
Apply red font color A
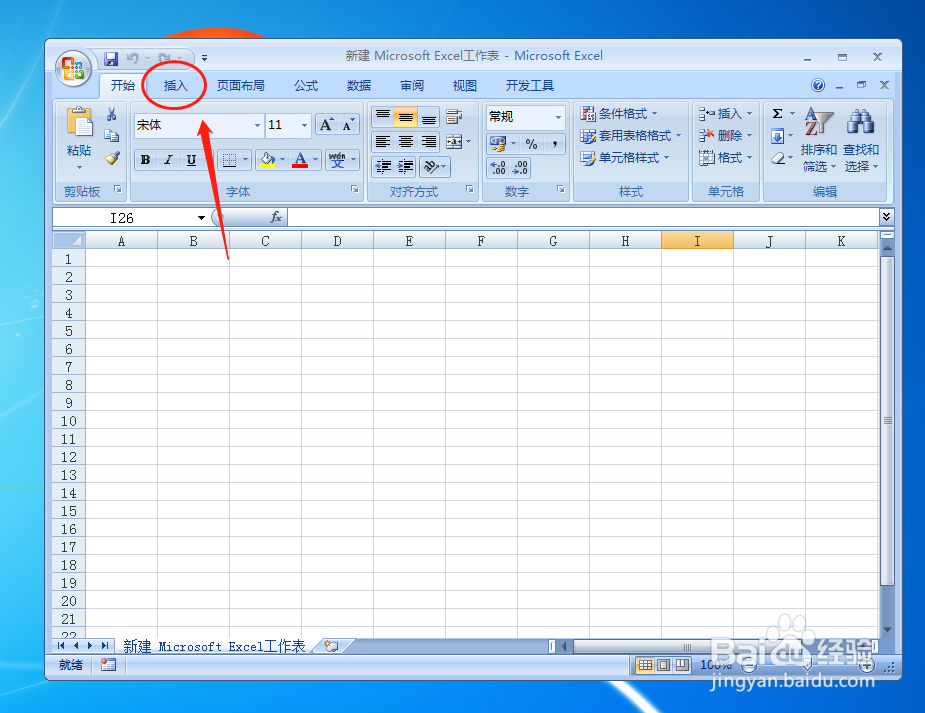click(300, 160)
